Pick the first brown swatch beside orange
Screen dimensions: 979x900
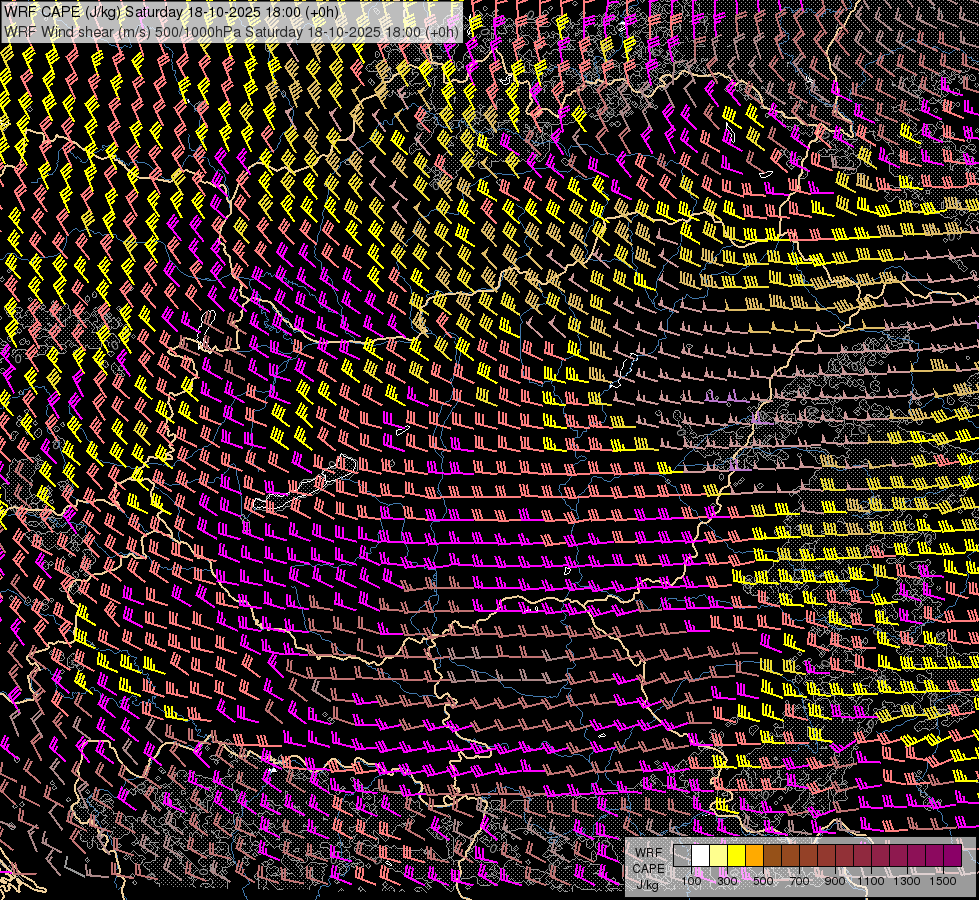(772, 856)
